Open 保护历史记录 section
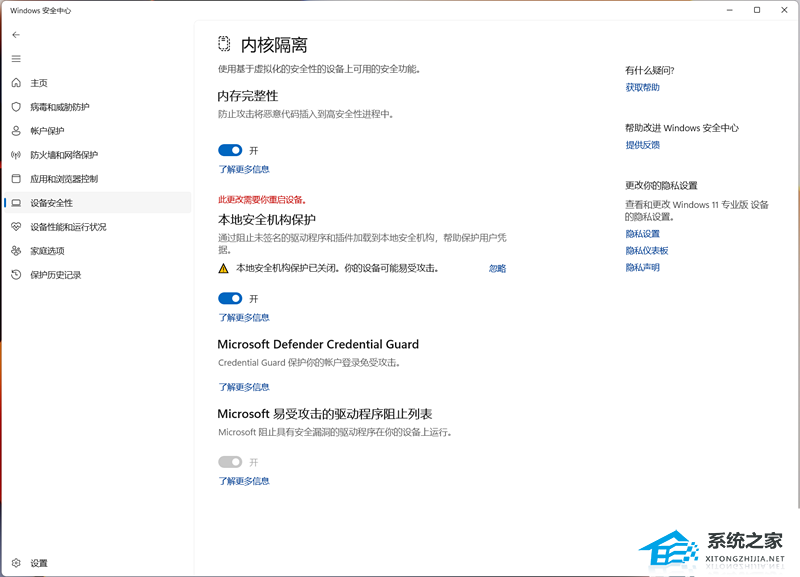The width and height of the screenshot is (800, 577). 56,274
